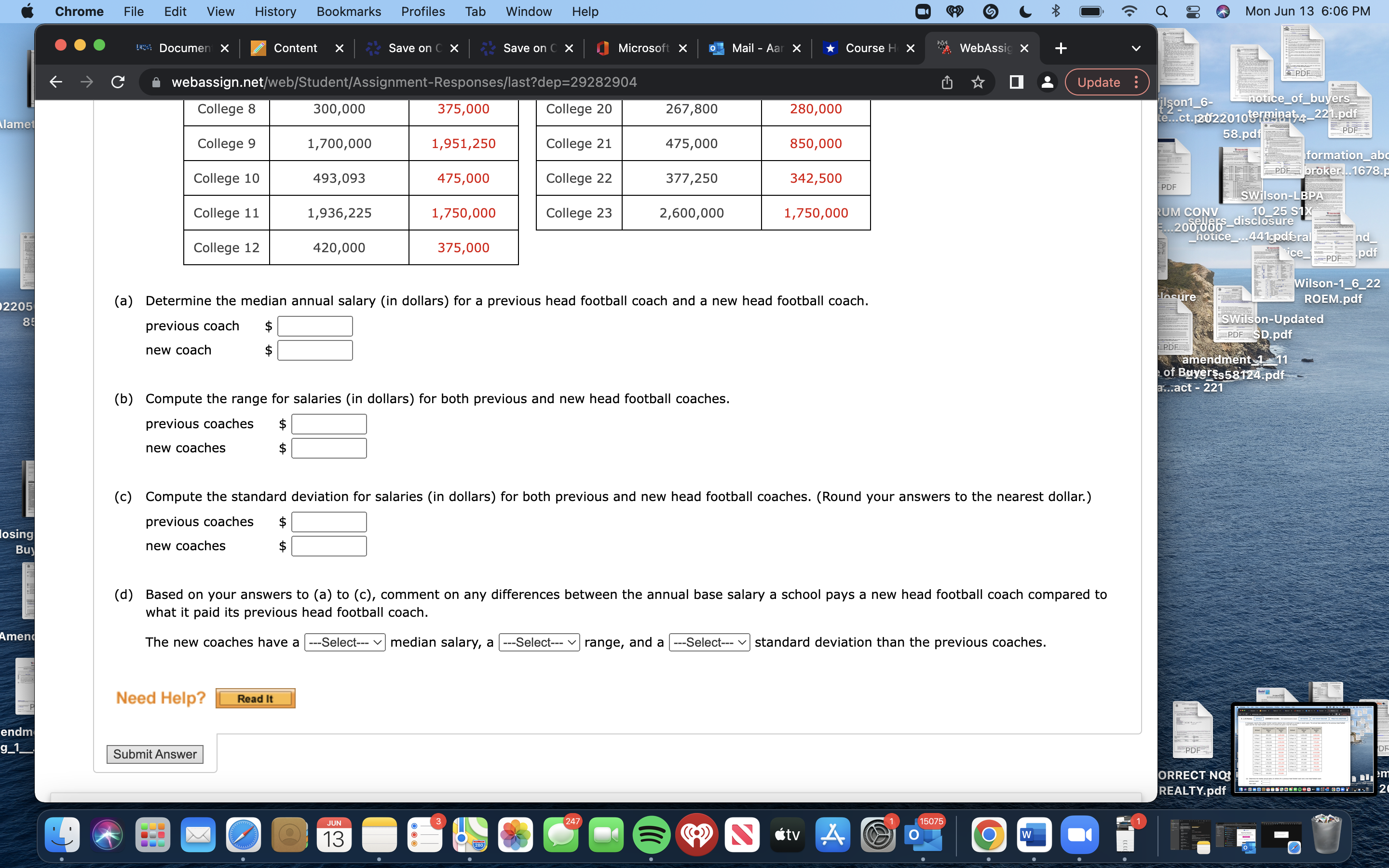Toggle the bookmark star in the address bar
Screen dimensions: 1389x868
[978, 82]
